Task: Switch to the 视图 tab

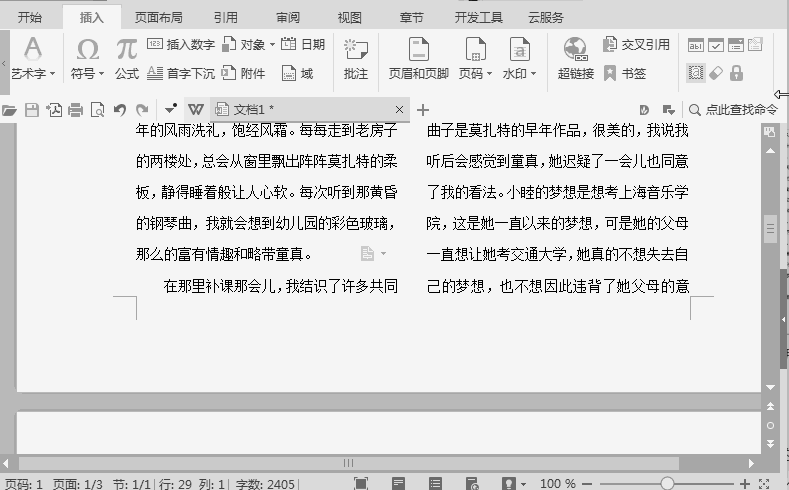Action: [x=350, y=18]
